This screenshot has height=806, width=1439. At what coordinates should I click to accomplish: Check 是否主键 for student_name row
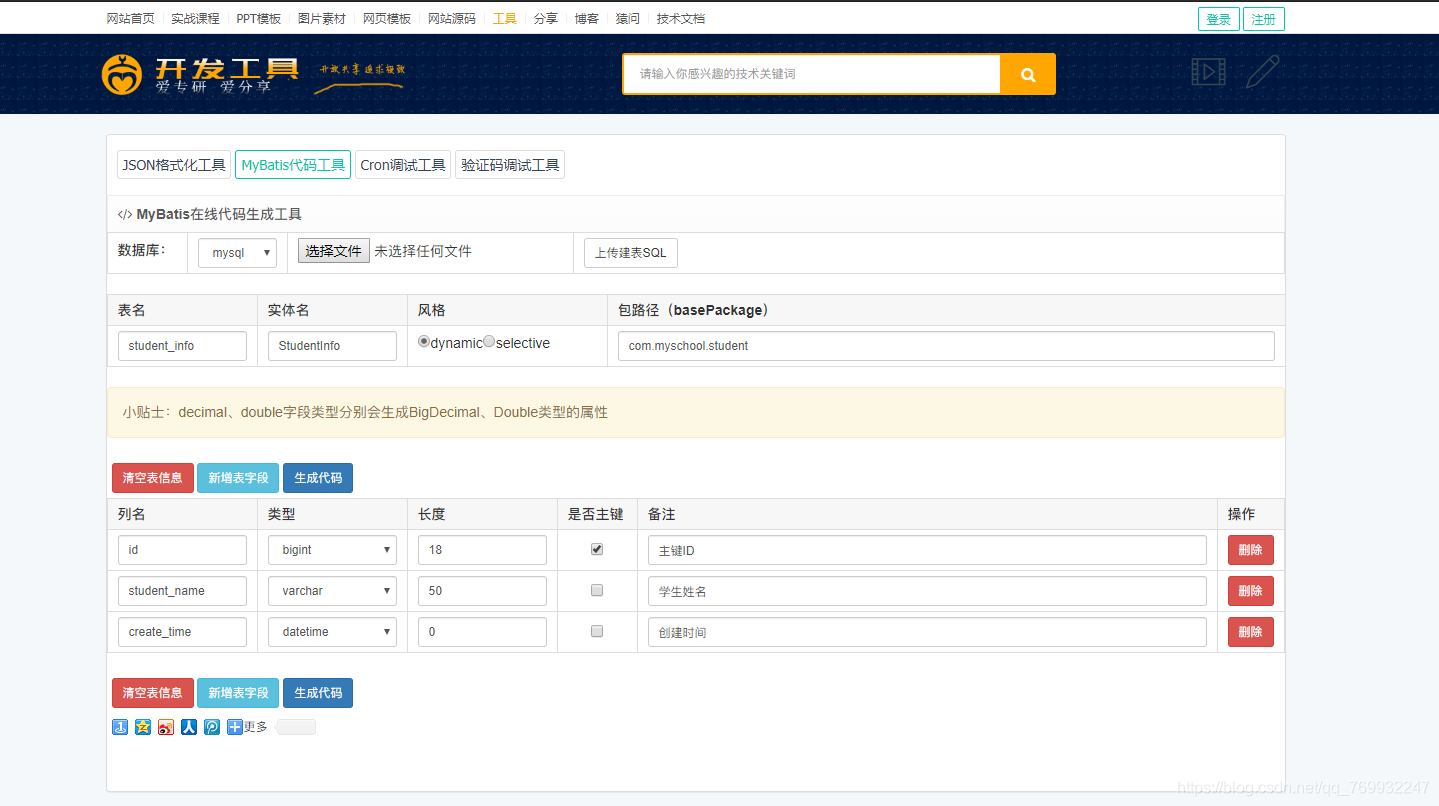tap(596, 589)
